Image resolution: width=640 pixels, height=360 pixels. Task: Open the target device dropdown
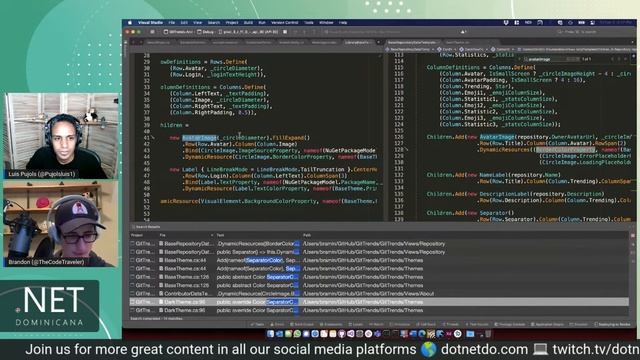click(x=248, y=32)
